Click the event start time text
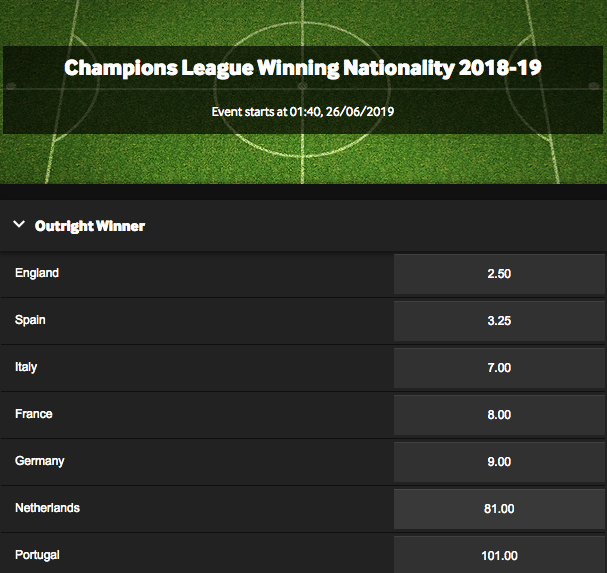Viewport: 607px width, 573px height. (x=303, y=112)
